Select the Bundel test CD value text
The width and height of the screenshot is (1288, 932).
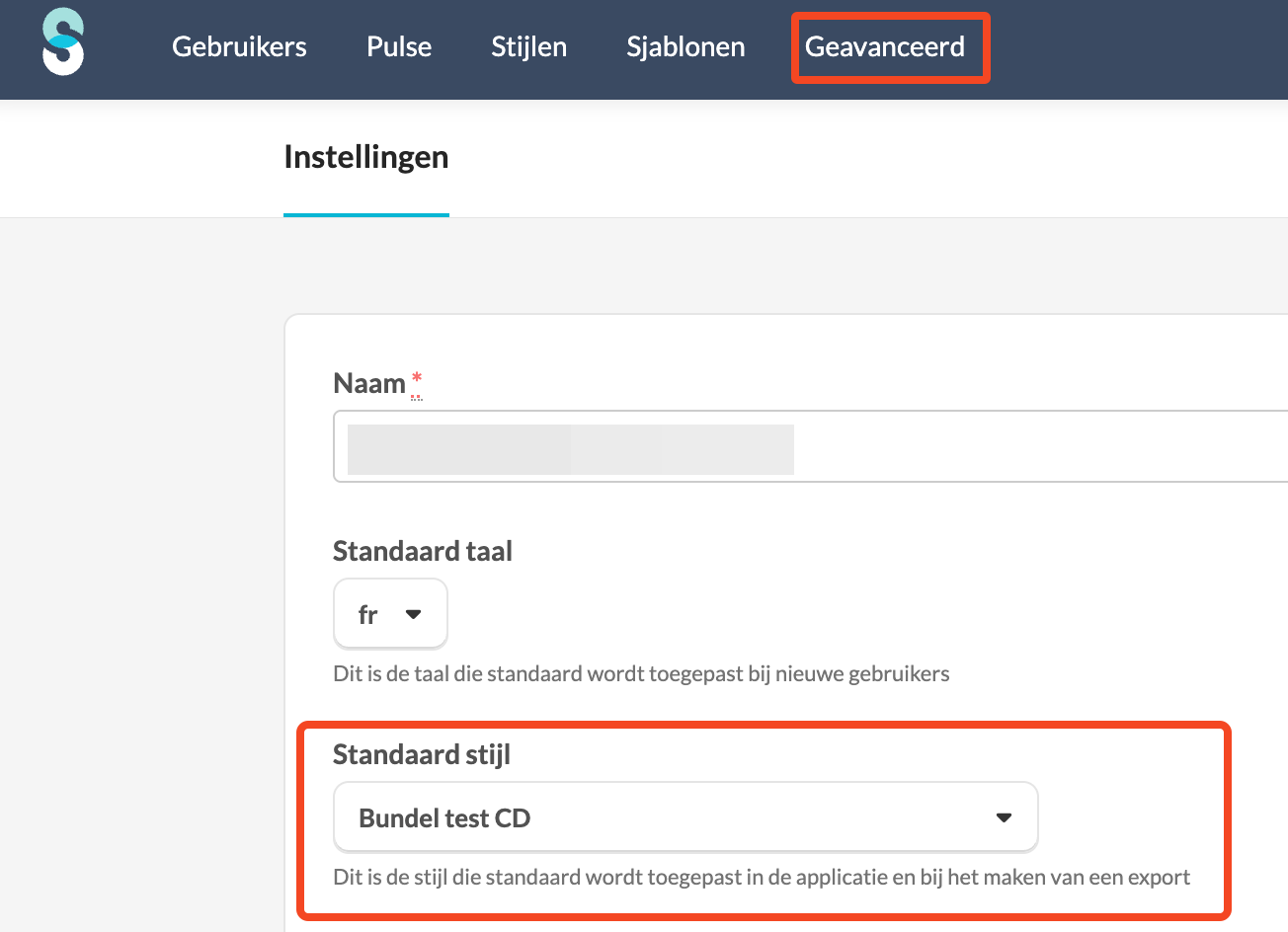pyautogui.click(x=444, y=818)
